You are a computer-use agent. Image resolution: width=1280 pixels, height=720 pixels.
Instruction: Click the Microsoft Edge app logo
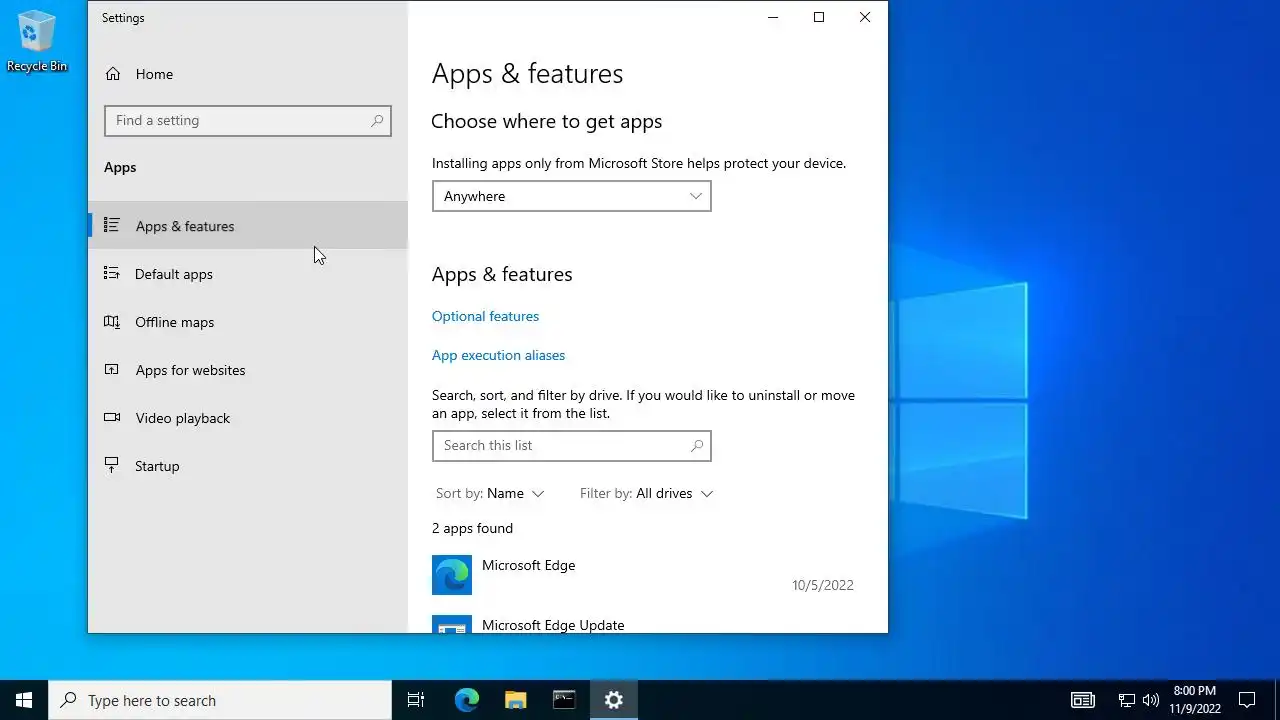coord(452,575)
